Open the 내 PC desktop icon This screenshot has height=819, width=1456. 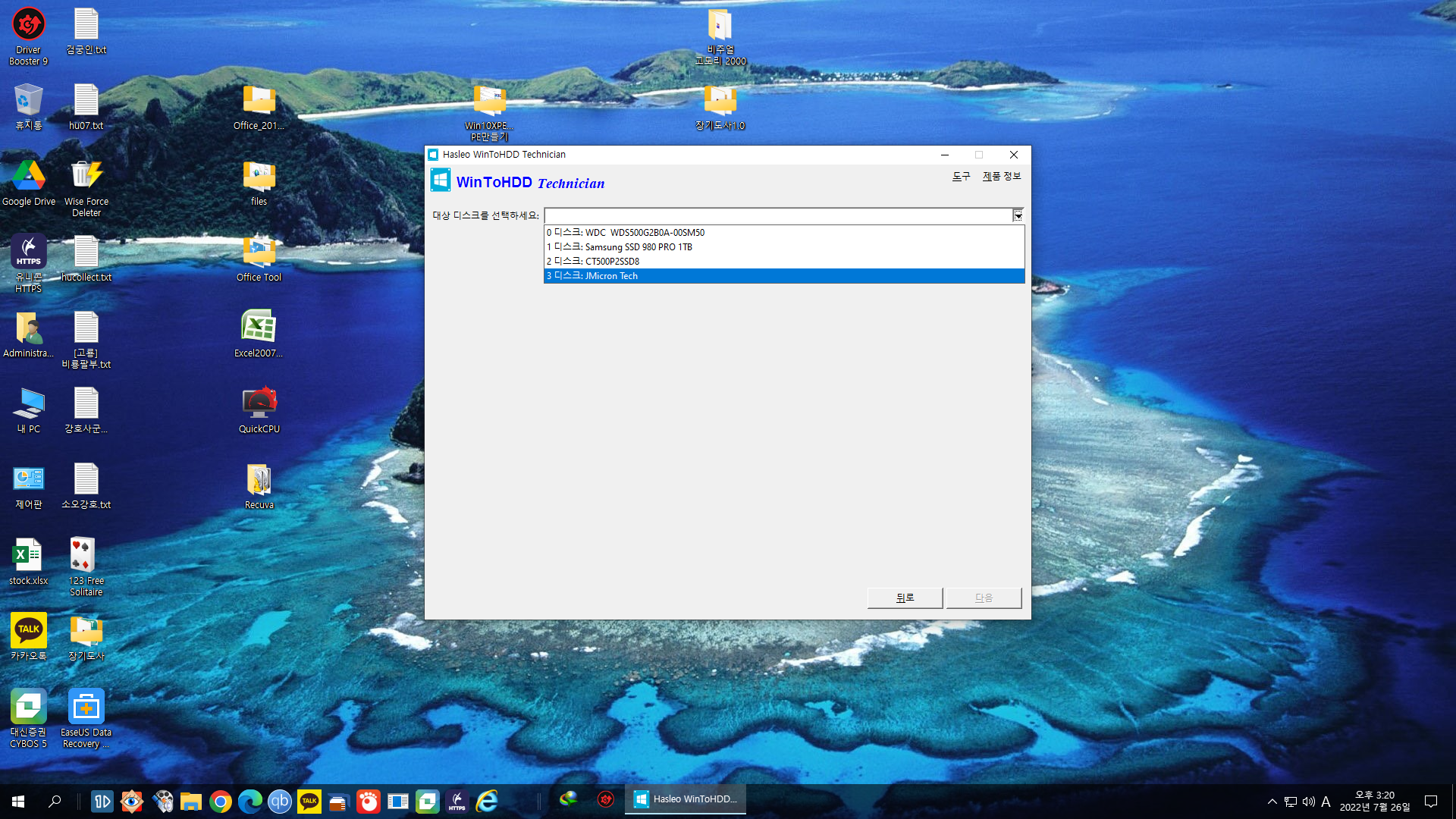(x=29, y=409)
